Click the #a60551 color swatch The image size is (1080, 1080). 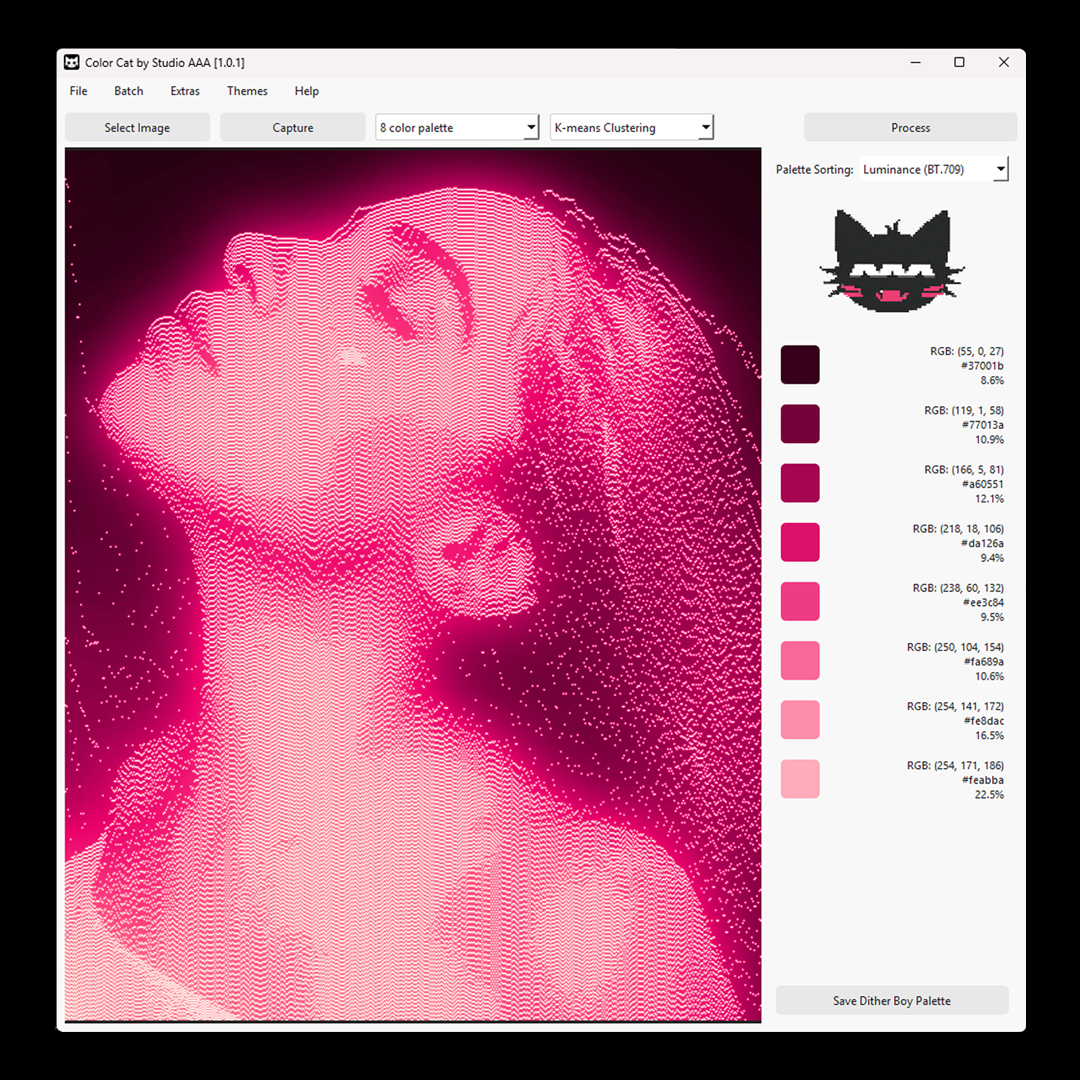[x=800, y=483]
